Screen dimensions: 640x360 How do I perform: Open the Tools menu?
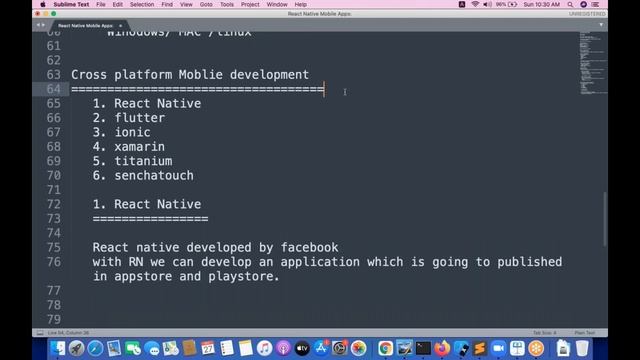click(227, 4)
